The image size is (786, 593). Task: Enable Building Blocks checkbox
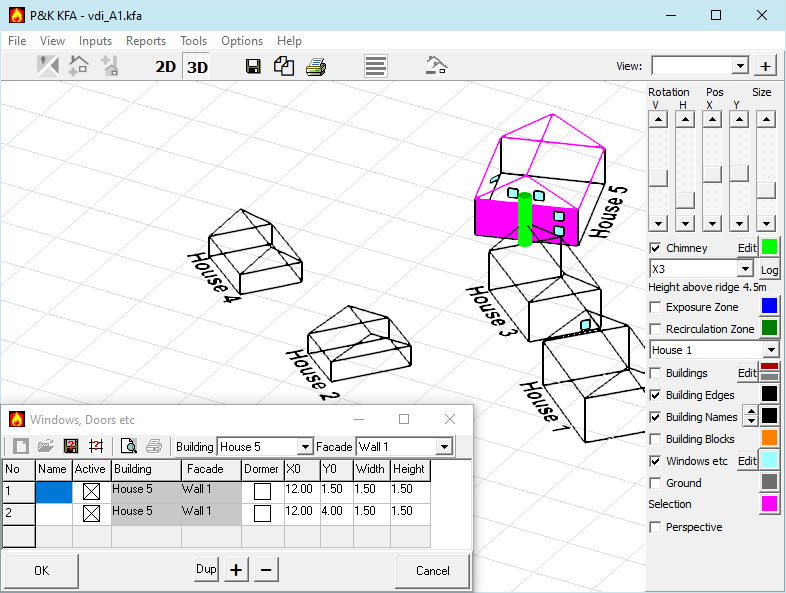pyautogui.click(x=655, y=439)
